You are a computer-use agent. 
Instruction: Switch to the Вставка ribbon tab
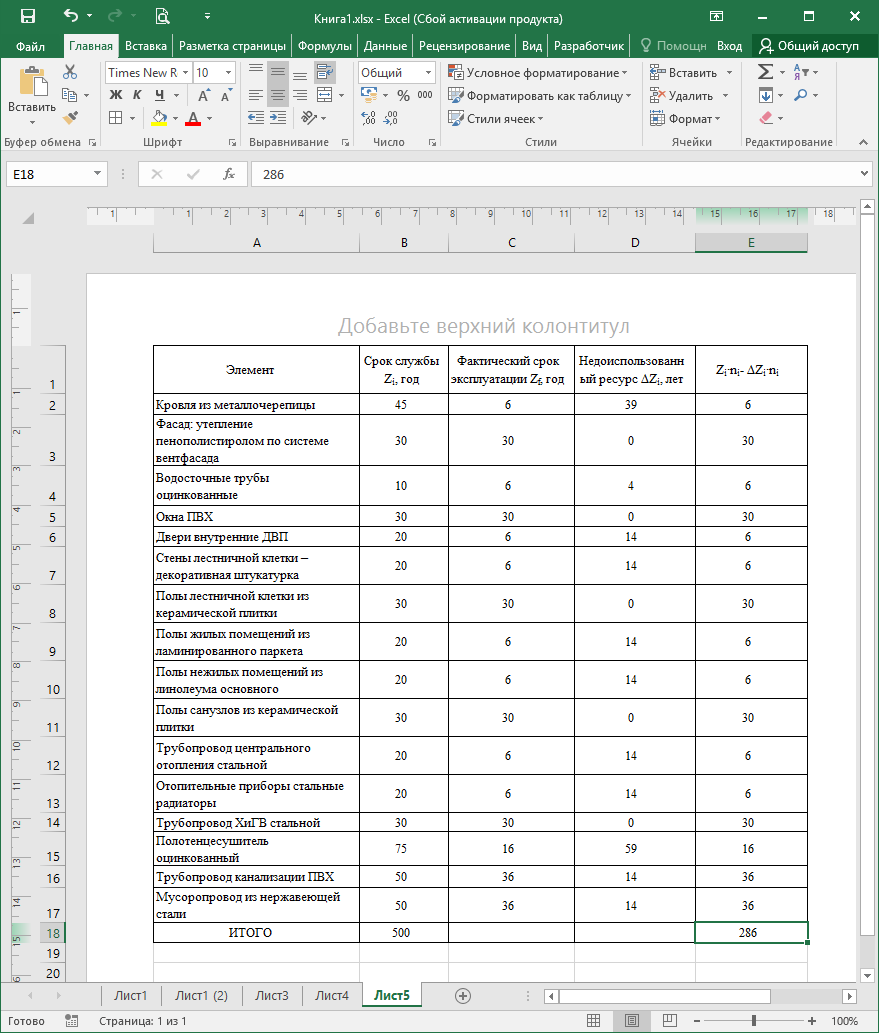coord(146,46)
